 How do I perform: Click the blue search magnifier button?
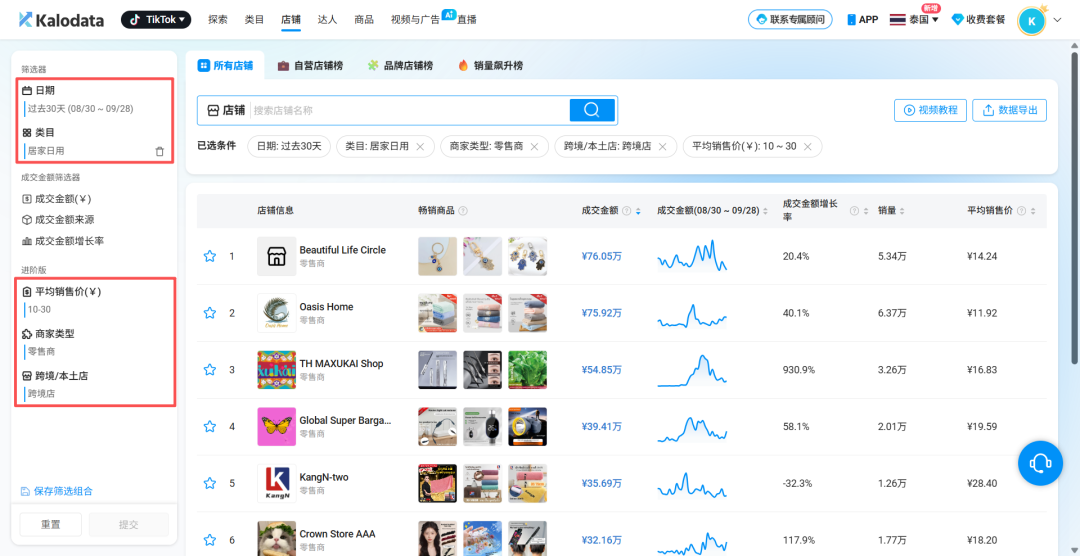(592, 110)
